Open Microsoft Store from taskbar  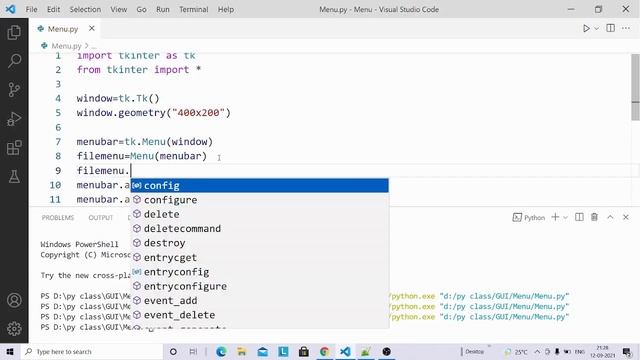304,351
